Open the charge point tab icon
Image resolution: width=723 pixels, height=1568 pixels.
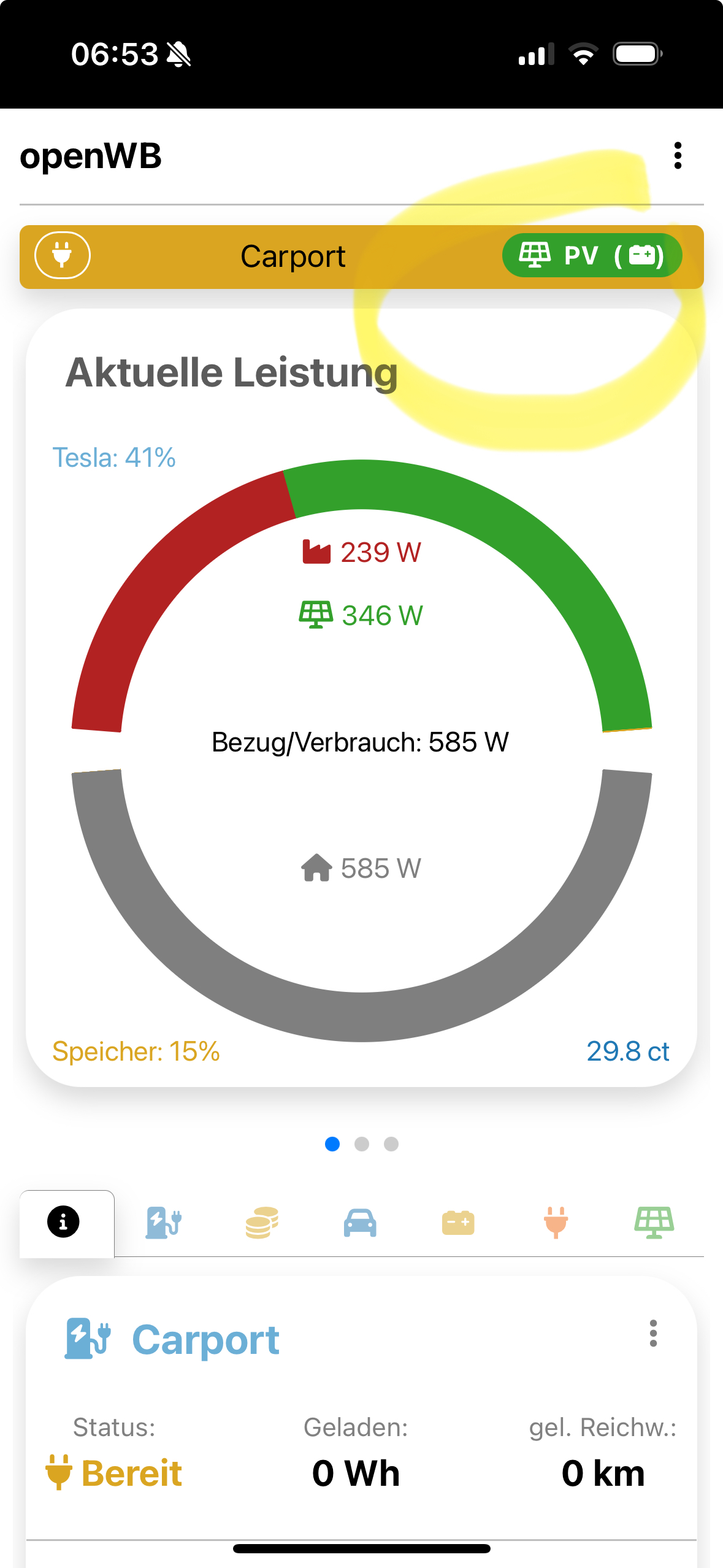pyautogui.click(x=163, y=1223)
